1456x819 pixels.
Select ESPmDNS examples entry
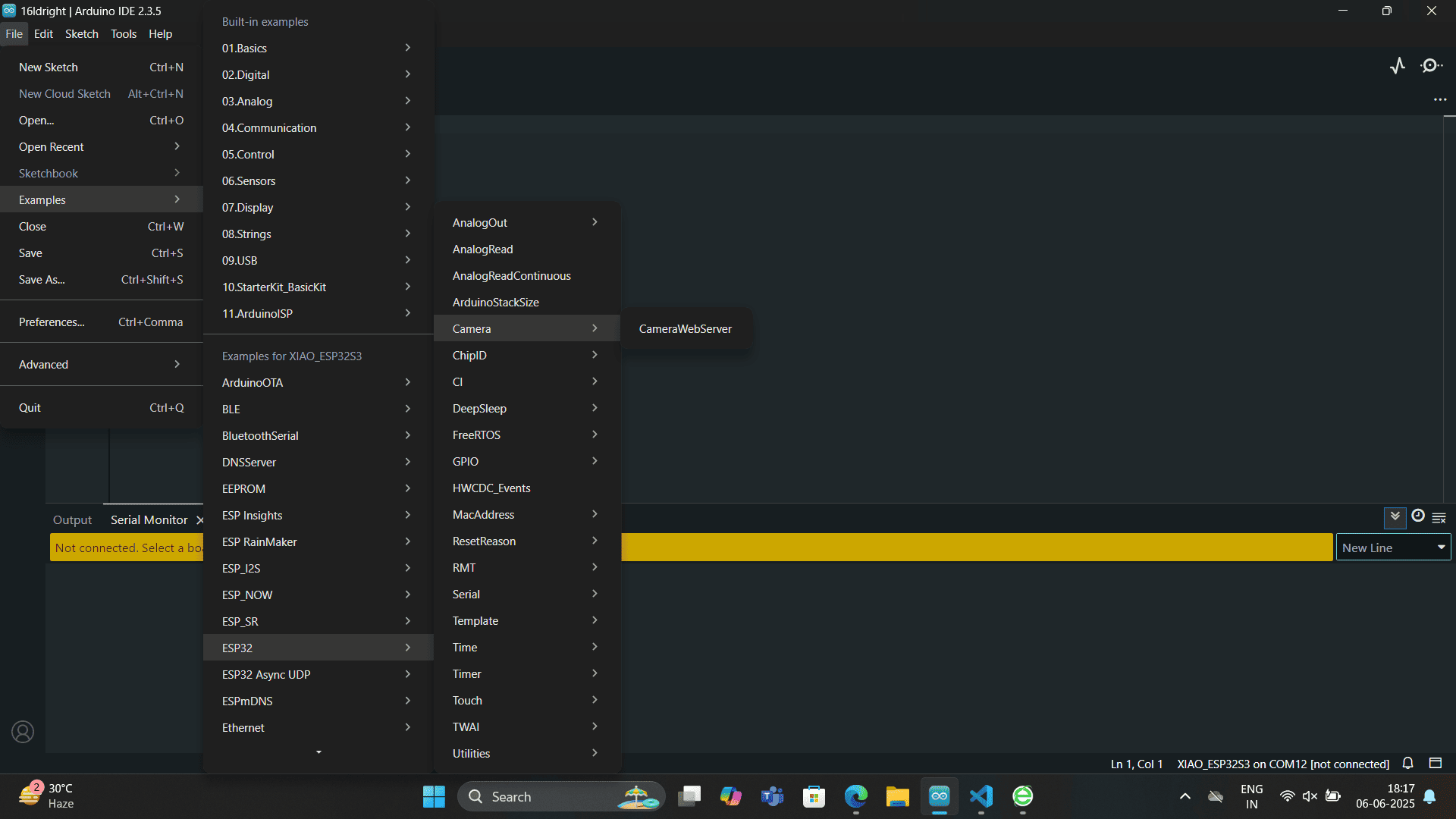click(x=318, y=701)
